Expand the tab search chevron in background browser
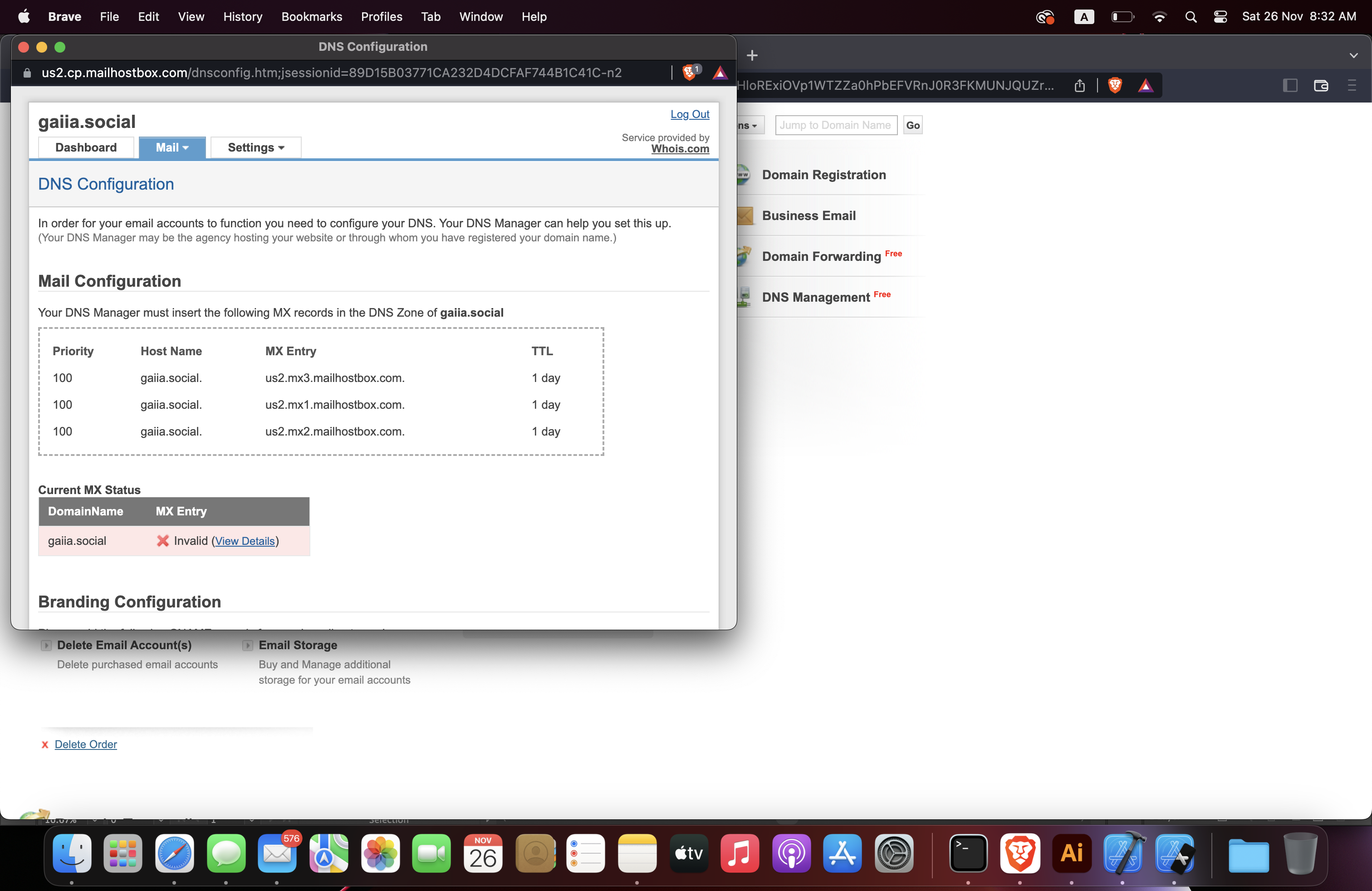This screenshot has height=891, width=1372. click(1353, 56)
